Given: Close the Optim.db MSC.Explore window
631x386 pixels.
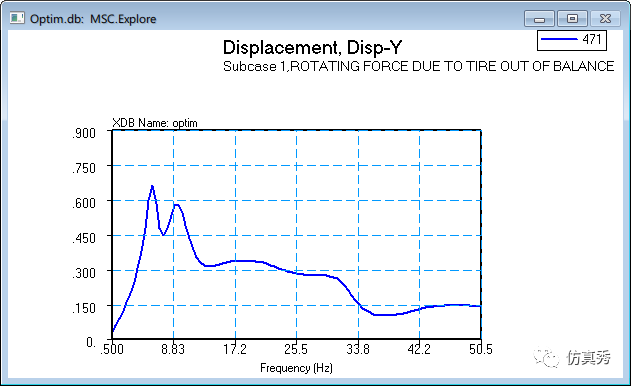Looking at the screenshot, I should click(605, 19).
